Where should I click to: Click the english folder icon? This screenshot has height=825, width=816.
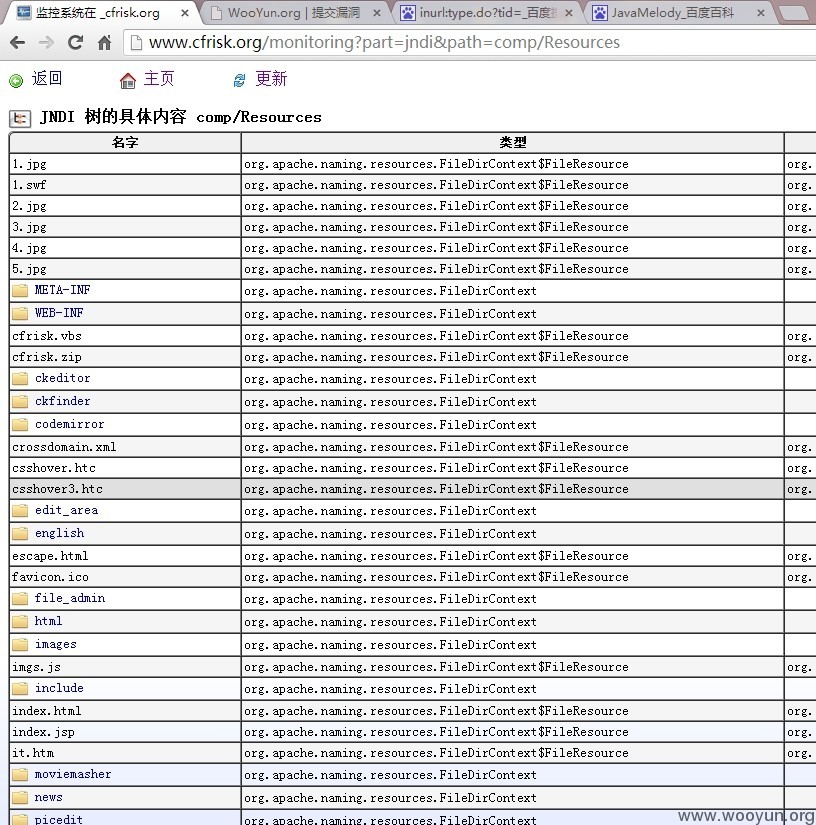tap(20, 534)
